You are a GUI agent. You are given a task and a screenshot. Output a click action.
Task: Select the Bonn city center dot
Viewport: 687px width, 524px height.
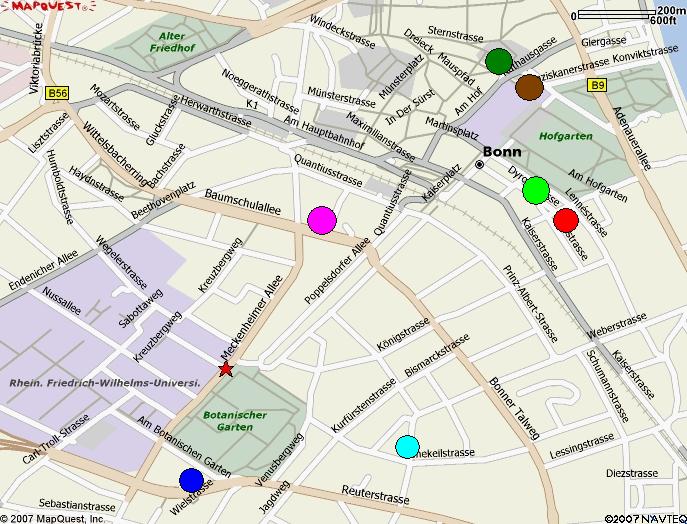point(479,165)
